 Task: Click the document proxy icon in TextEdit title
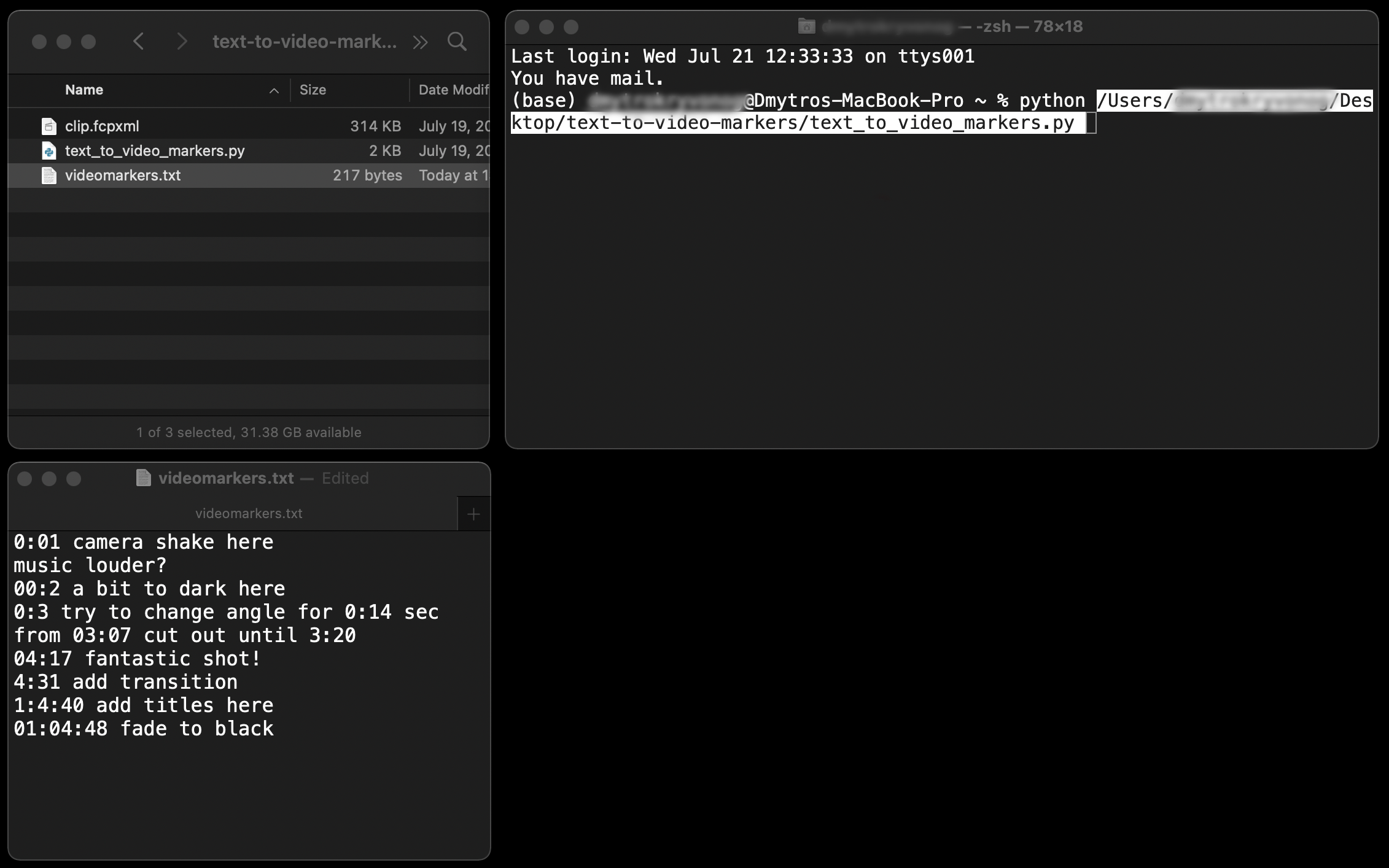click(x=143, y=478)
